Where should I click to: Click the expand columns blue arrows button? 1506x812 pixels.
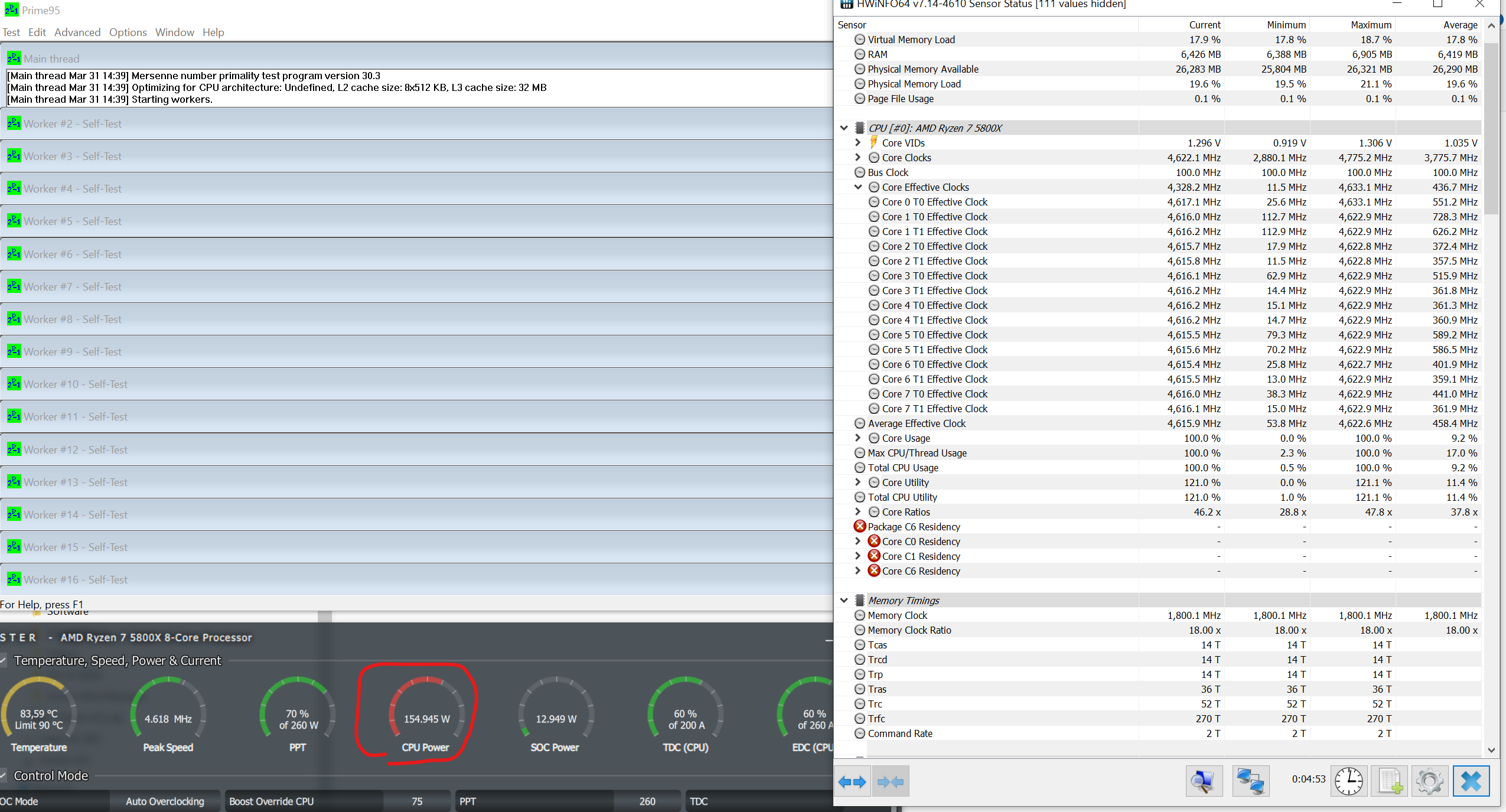[852, 782]
